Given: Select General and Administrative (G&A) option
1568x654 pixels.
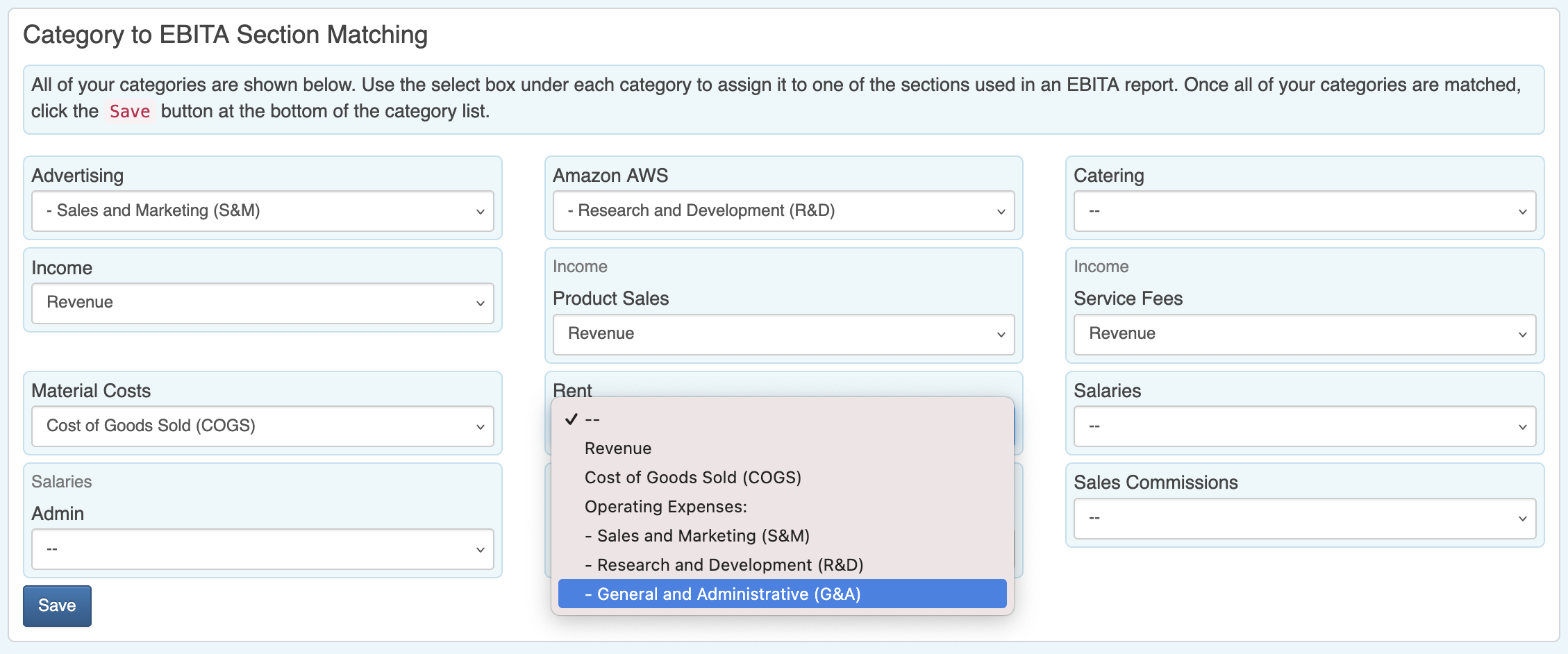Looking at the screenshot, I should [x=783, y=594].
